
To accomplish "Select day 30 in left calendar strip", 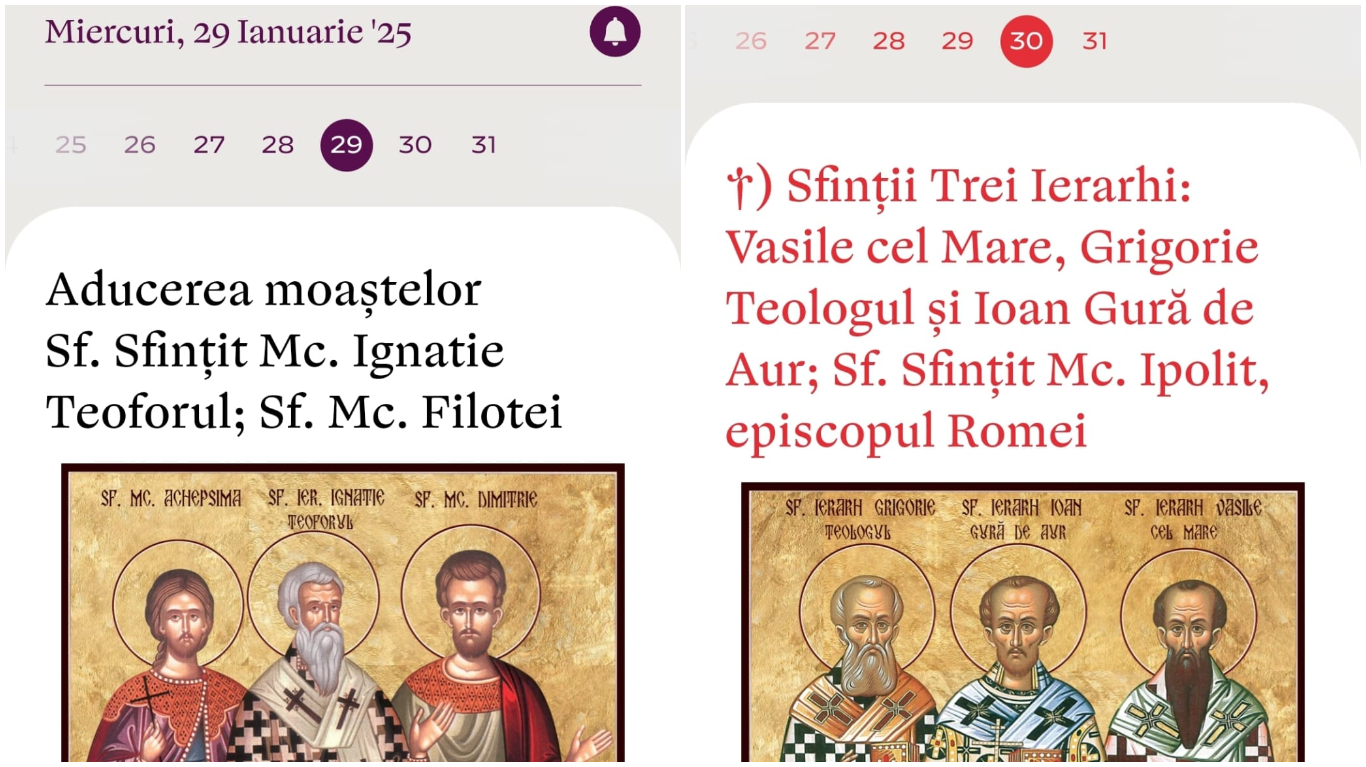I will [415, 145].
